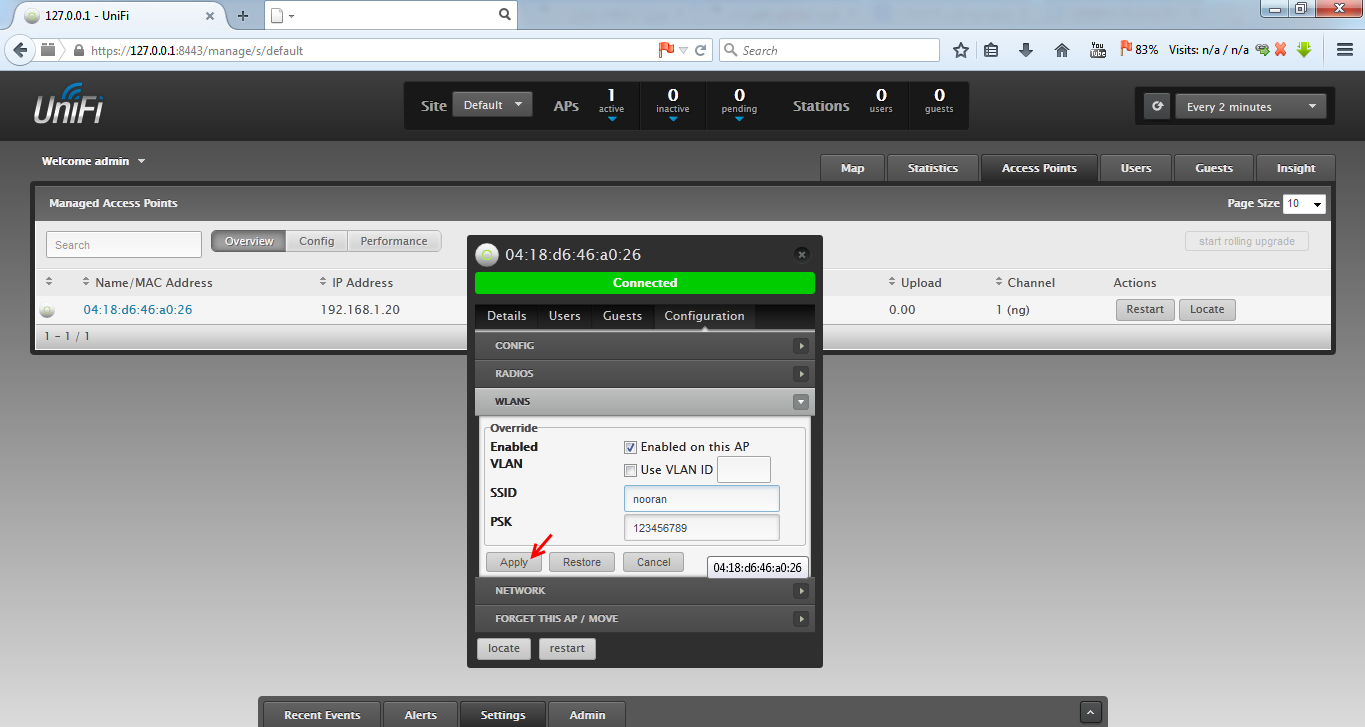Switch to the Statistics tab
Viewport: 1365px width, 727px height.
click(933, 168)
